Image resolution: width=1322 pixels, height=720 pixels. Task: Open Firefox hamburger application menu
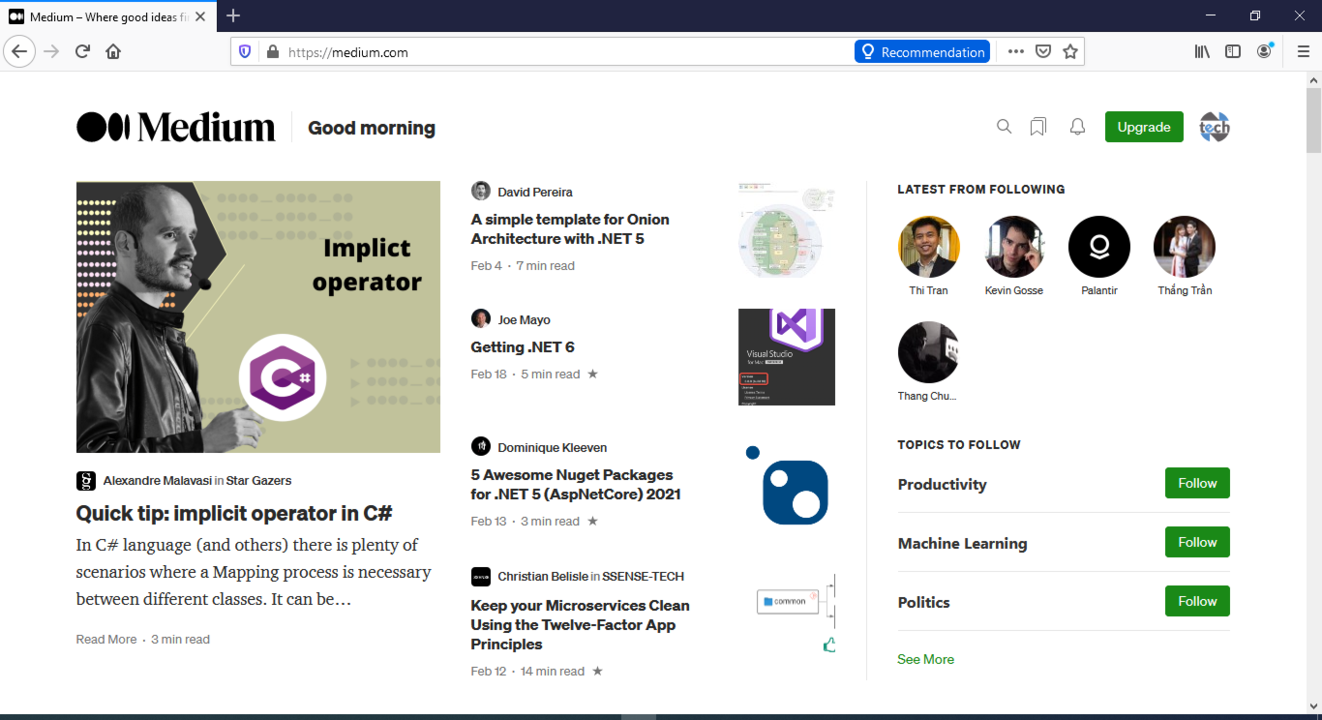point(1303,52)
